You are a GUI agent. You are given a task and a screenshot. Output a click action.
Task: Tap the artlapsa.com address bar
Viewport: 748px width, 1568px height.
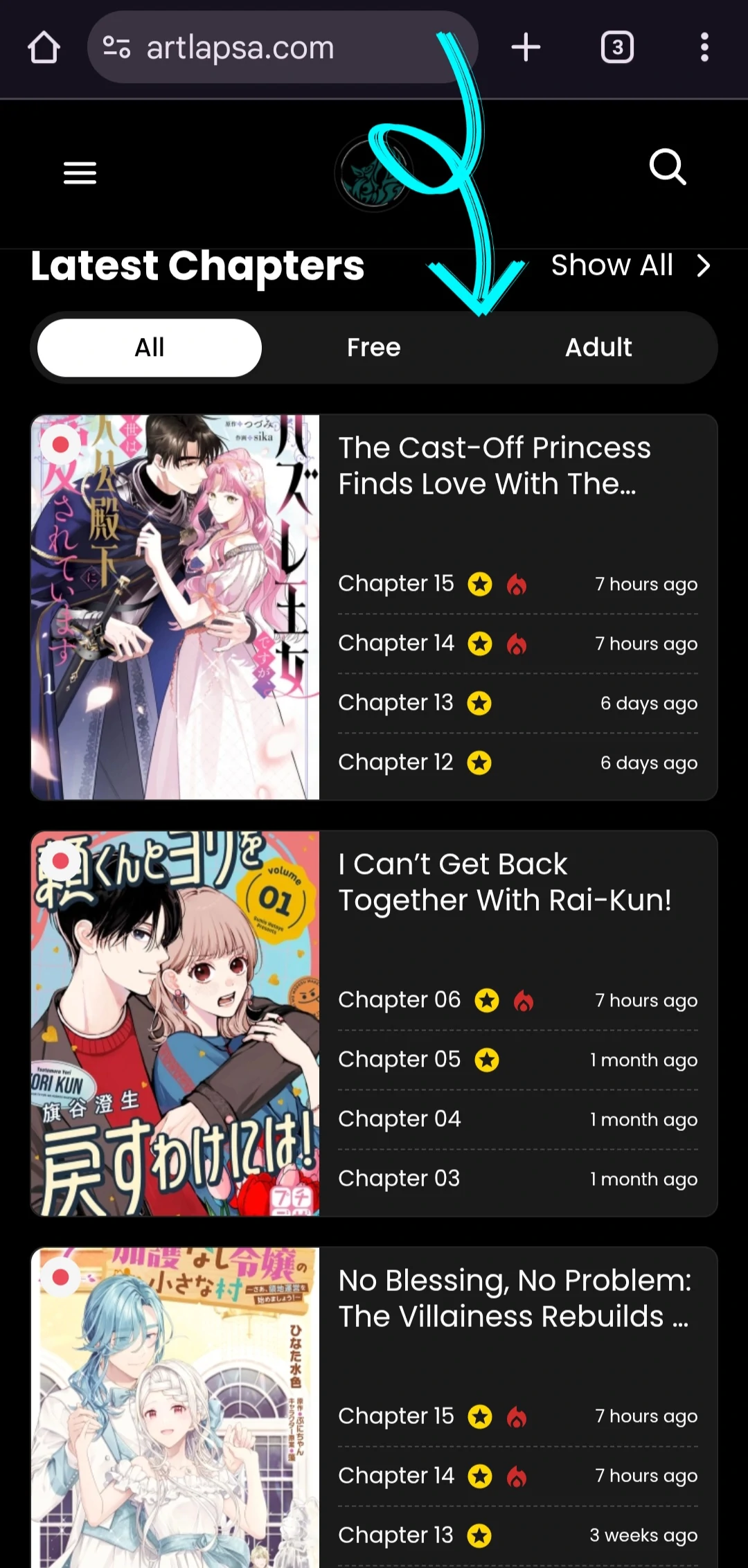[283, 48]
